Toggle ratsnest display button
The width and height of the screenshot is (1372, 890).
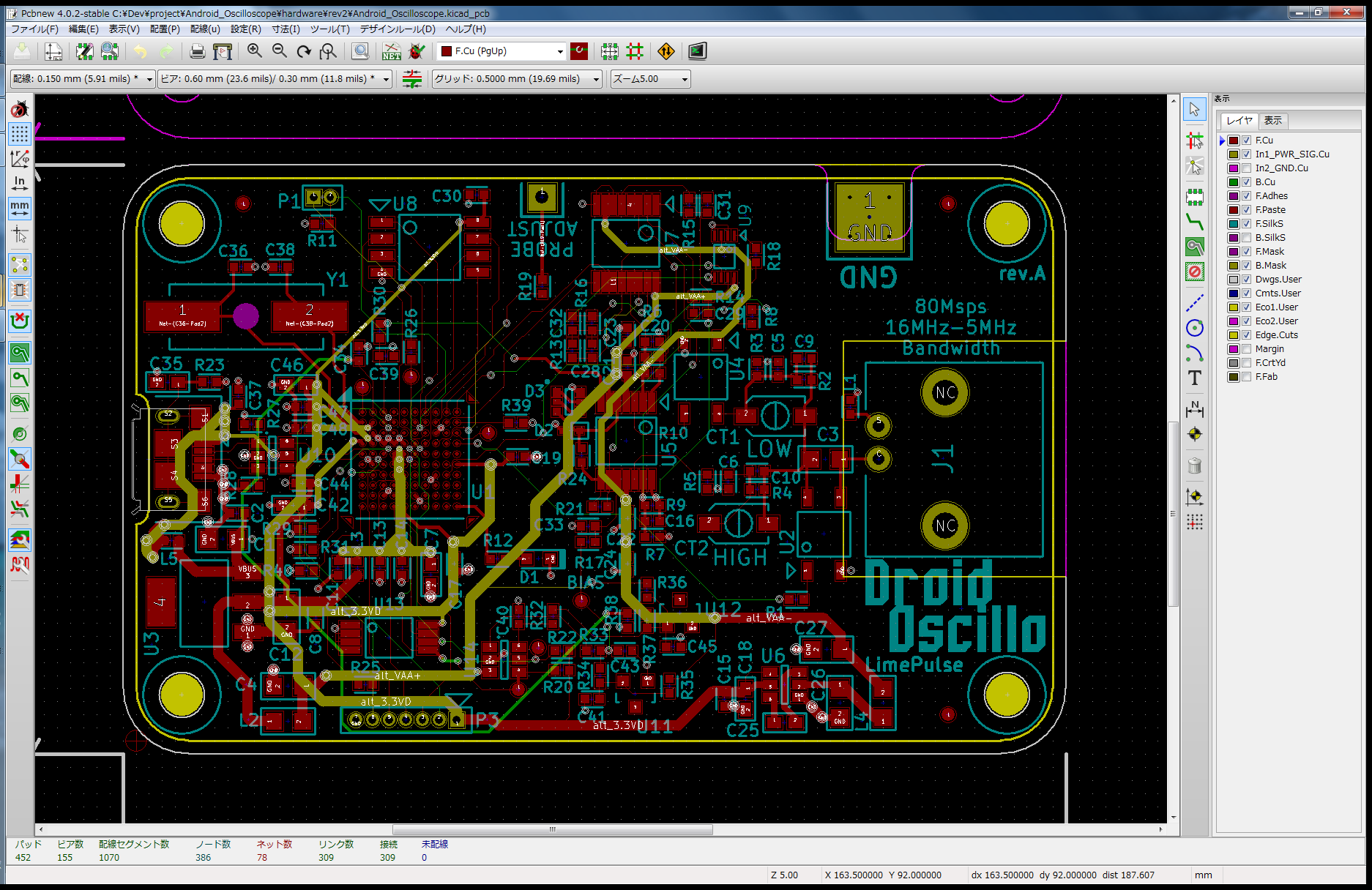[x=20, y=265]
